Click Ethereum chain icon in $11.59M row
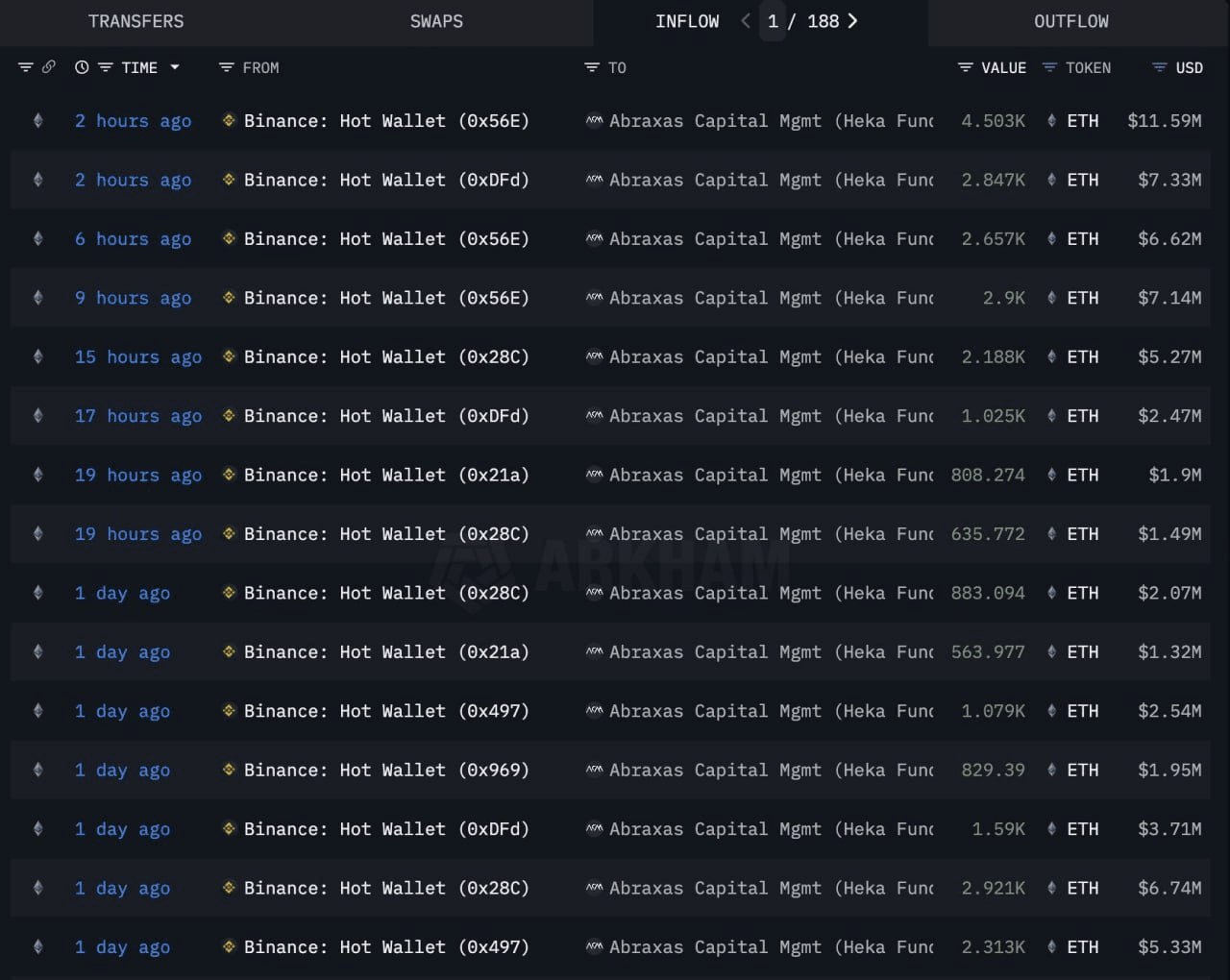 coord(38,120)
